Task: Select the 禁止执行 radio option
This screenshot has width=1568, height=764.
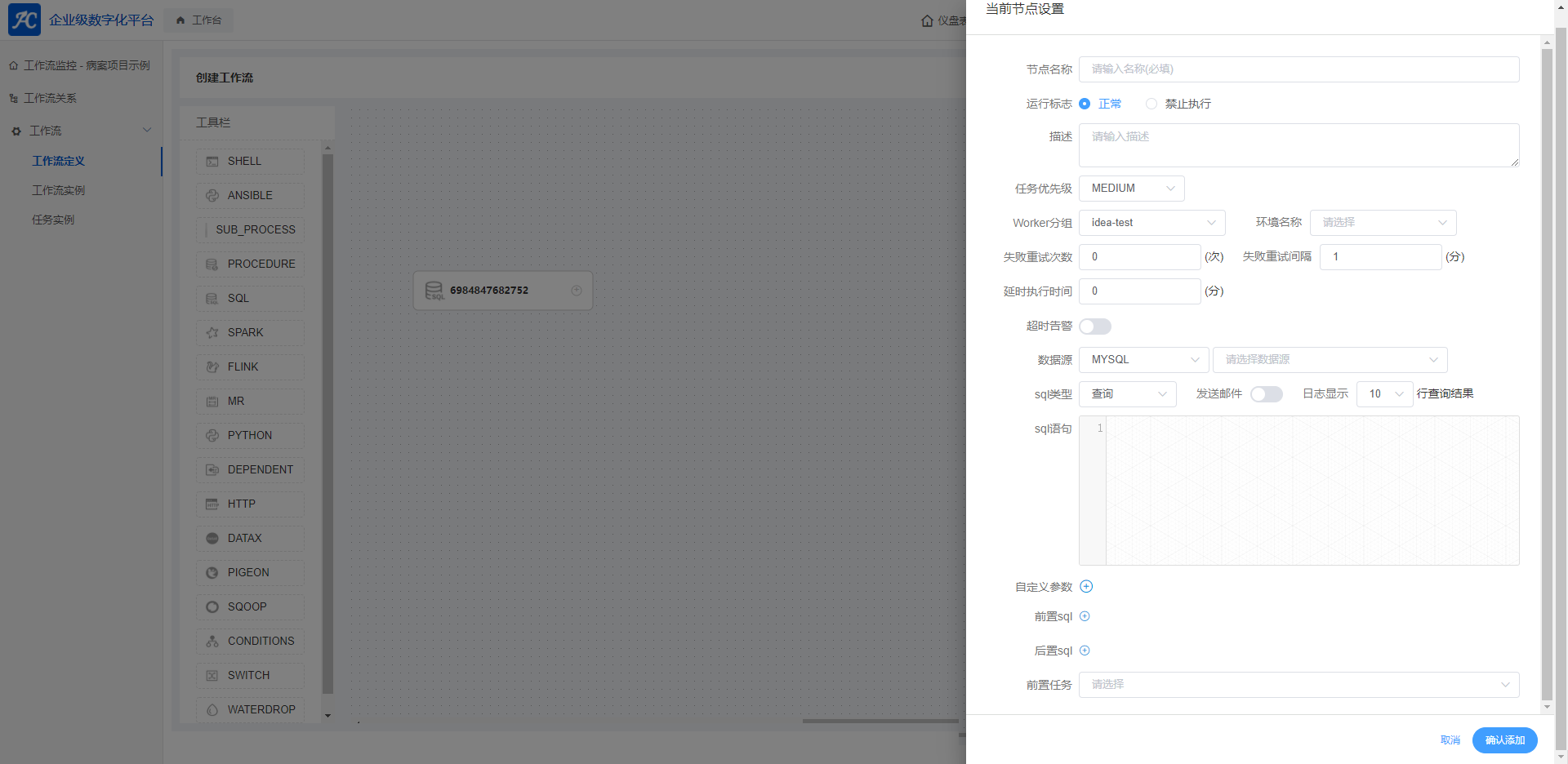Action: point(1151,104)
